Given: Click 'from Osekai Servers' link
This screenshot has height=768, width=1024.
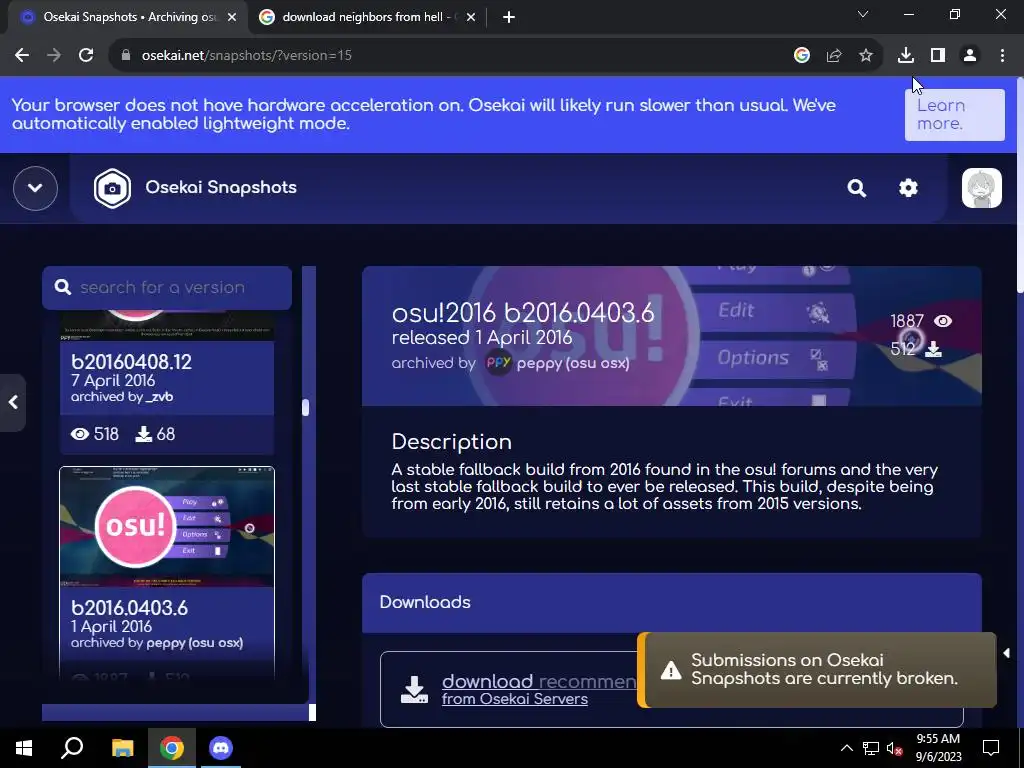Looking at the screenshot, I should point(515,699).
